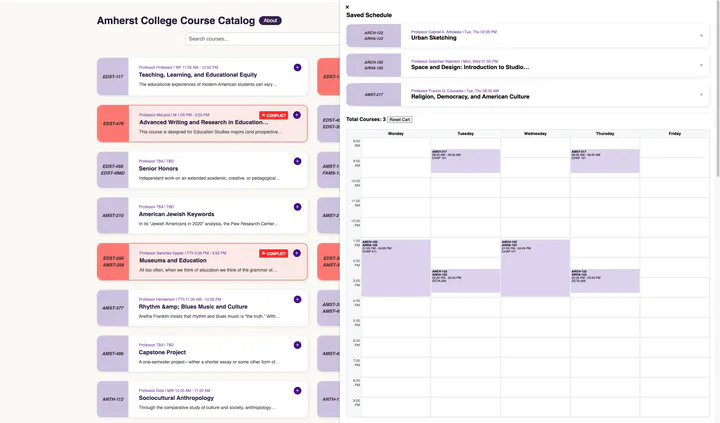Add American Jewish Keywords with plus icon
This screenshot has width=720, height=423.
[297, 207]
